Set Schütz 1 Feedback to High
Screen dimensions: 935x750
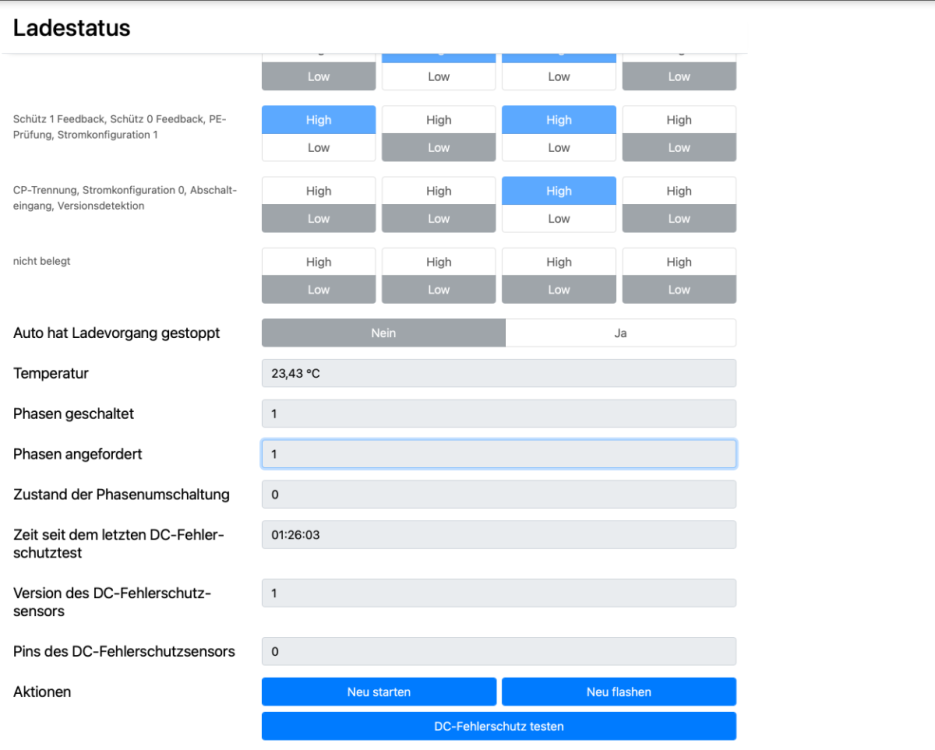click(318, 120)
